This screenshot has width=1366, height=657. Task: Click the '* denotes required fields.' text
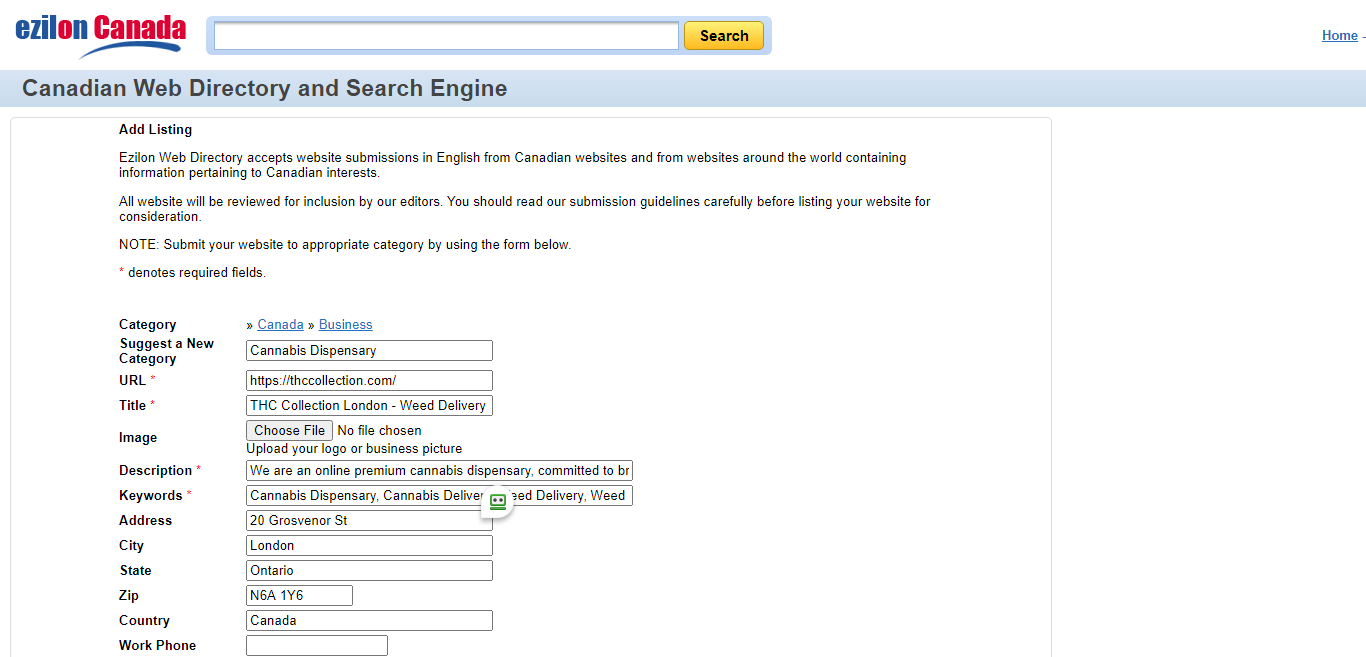(x=192, y=273)
